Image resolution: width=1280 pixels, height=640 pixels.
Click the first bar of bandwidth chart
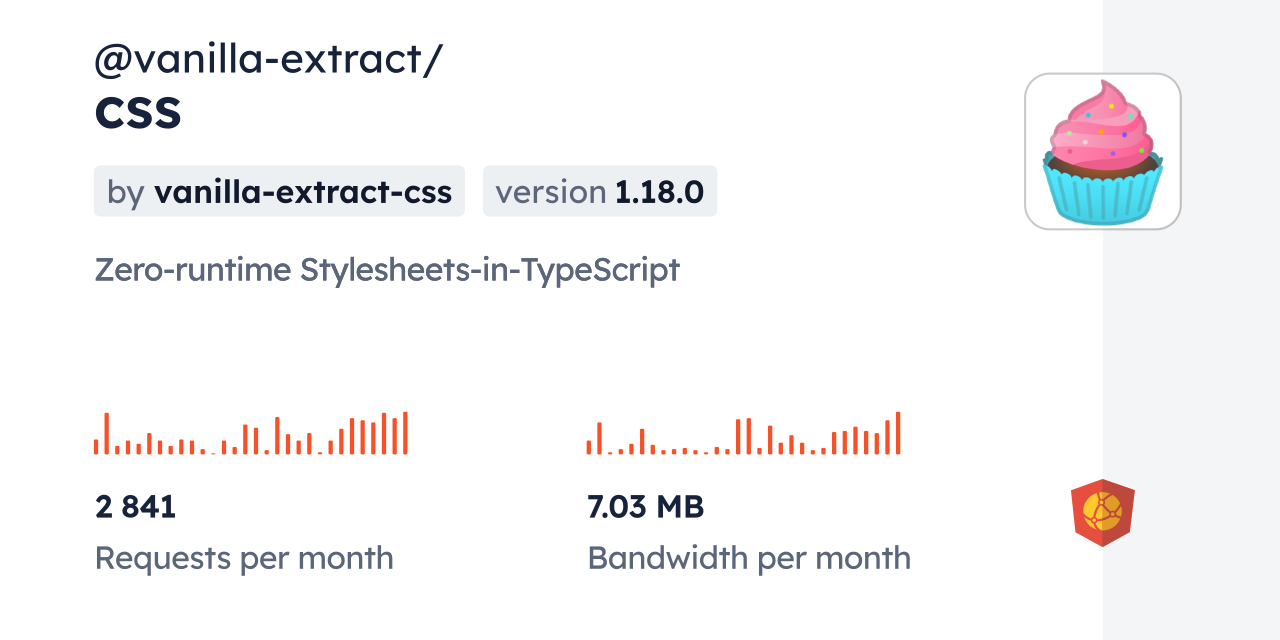pyautogui.click(x=589, y=447)
